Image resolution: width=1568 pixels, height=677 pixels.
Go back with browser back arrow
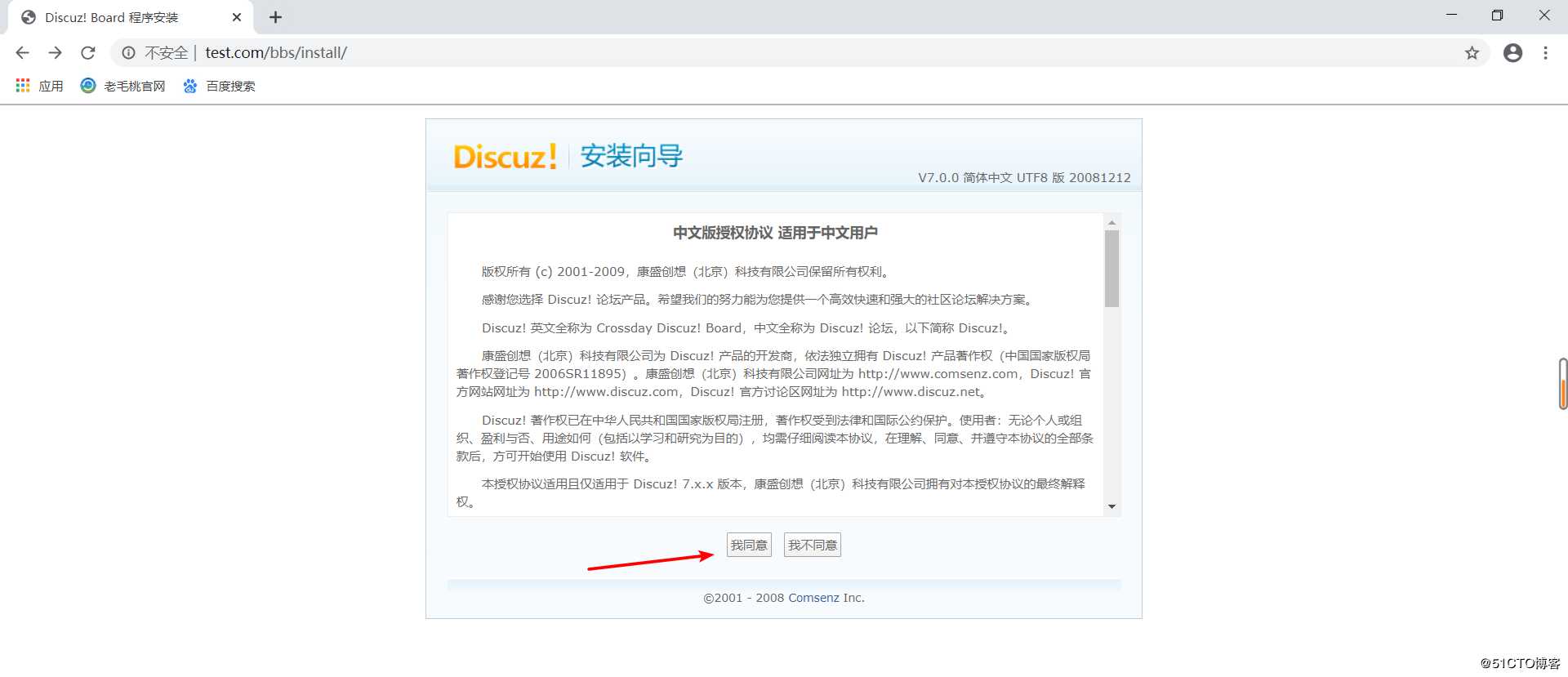[x=22, y=53]
